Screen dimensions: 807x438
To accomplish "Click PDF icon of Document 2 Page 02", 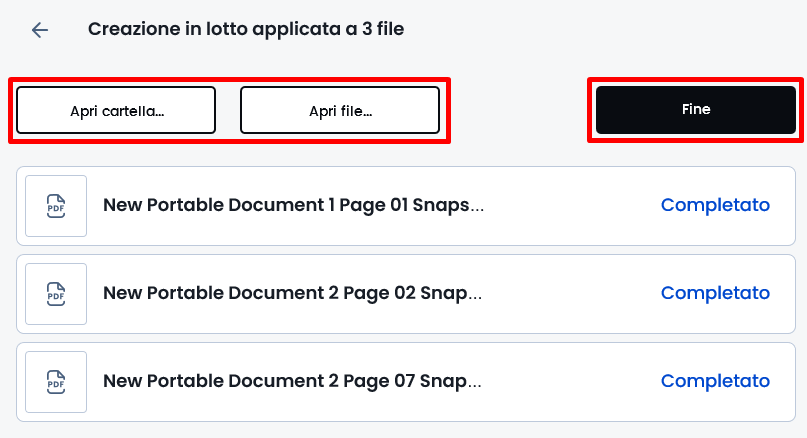I will (x=56, y=294).
